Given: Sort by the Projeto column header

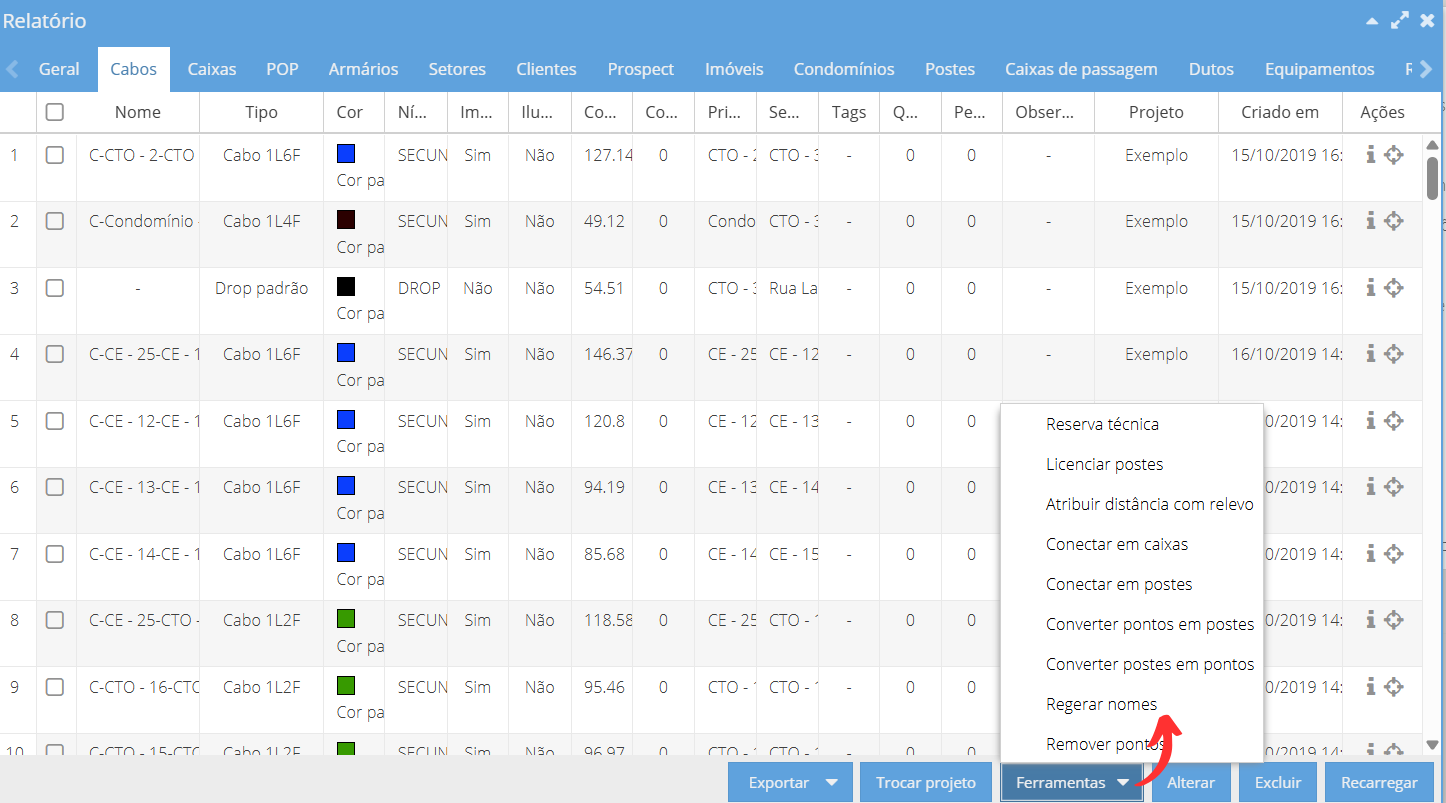Looking at the screenshot, I should 1156,112.
